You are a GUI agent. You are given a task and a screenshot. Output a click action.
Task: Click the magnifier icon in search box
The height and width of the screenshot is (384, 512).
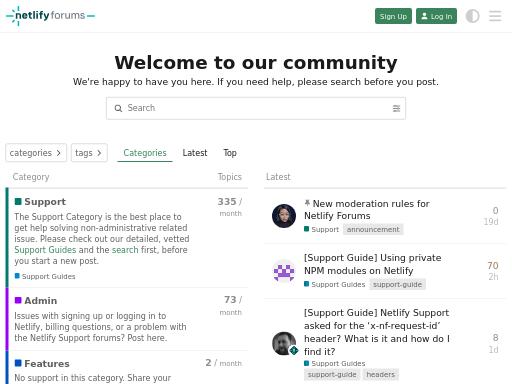coord(118,108)
